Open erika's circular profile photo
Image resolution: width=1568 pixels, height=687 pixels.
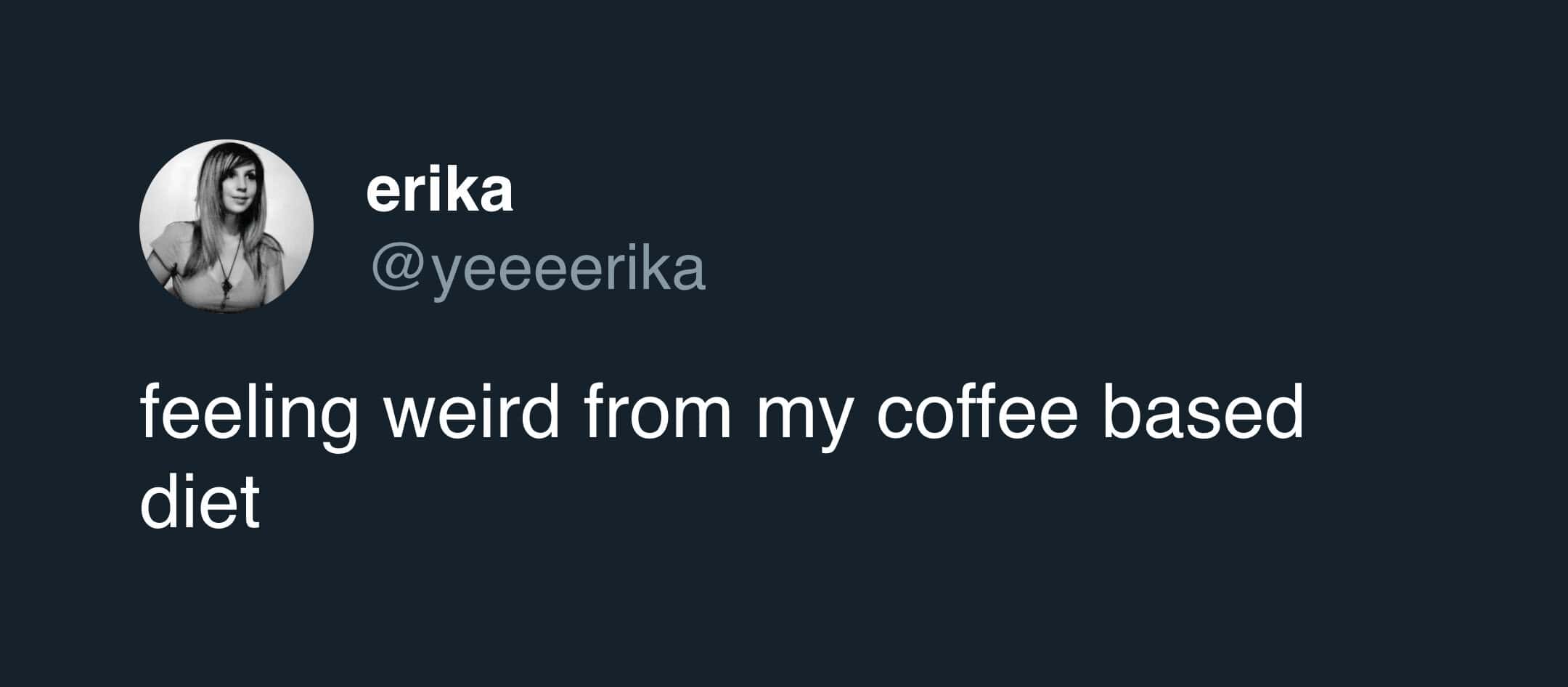[x=226, y=226]
